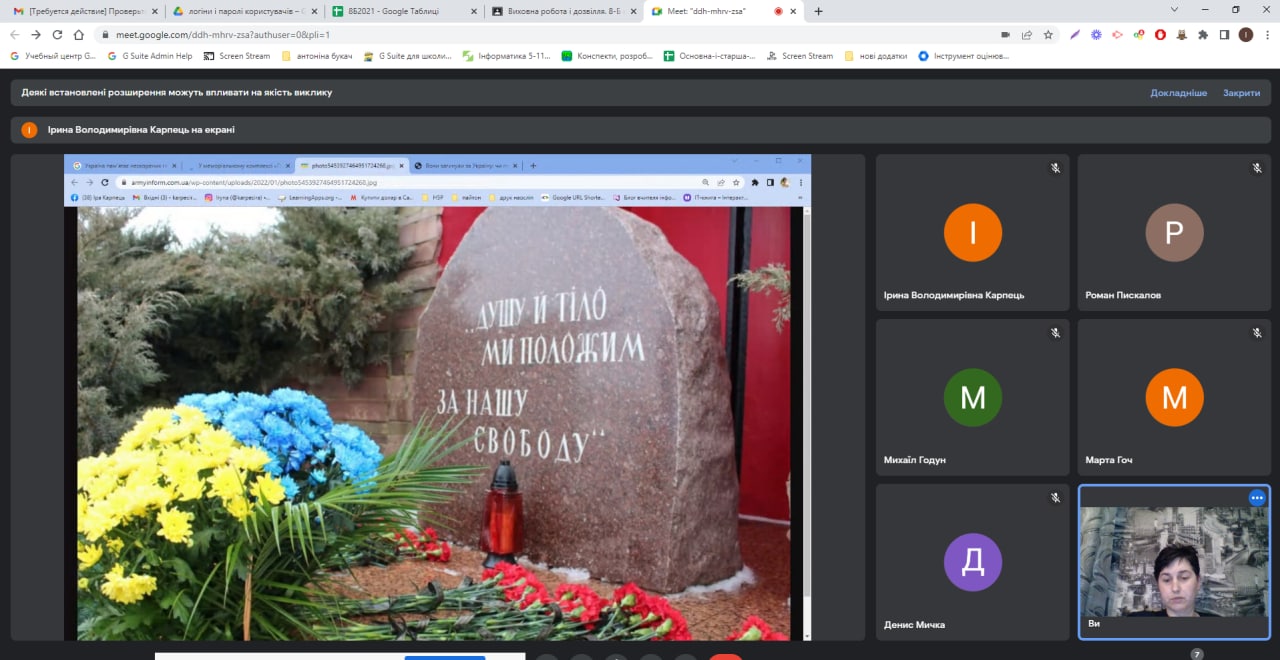Go to the browser home page
The image size is (1280, 660).
[79, 34]
